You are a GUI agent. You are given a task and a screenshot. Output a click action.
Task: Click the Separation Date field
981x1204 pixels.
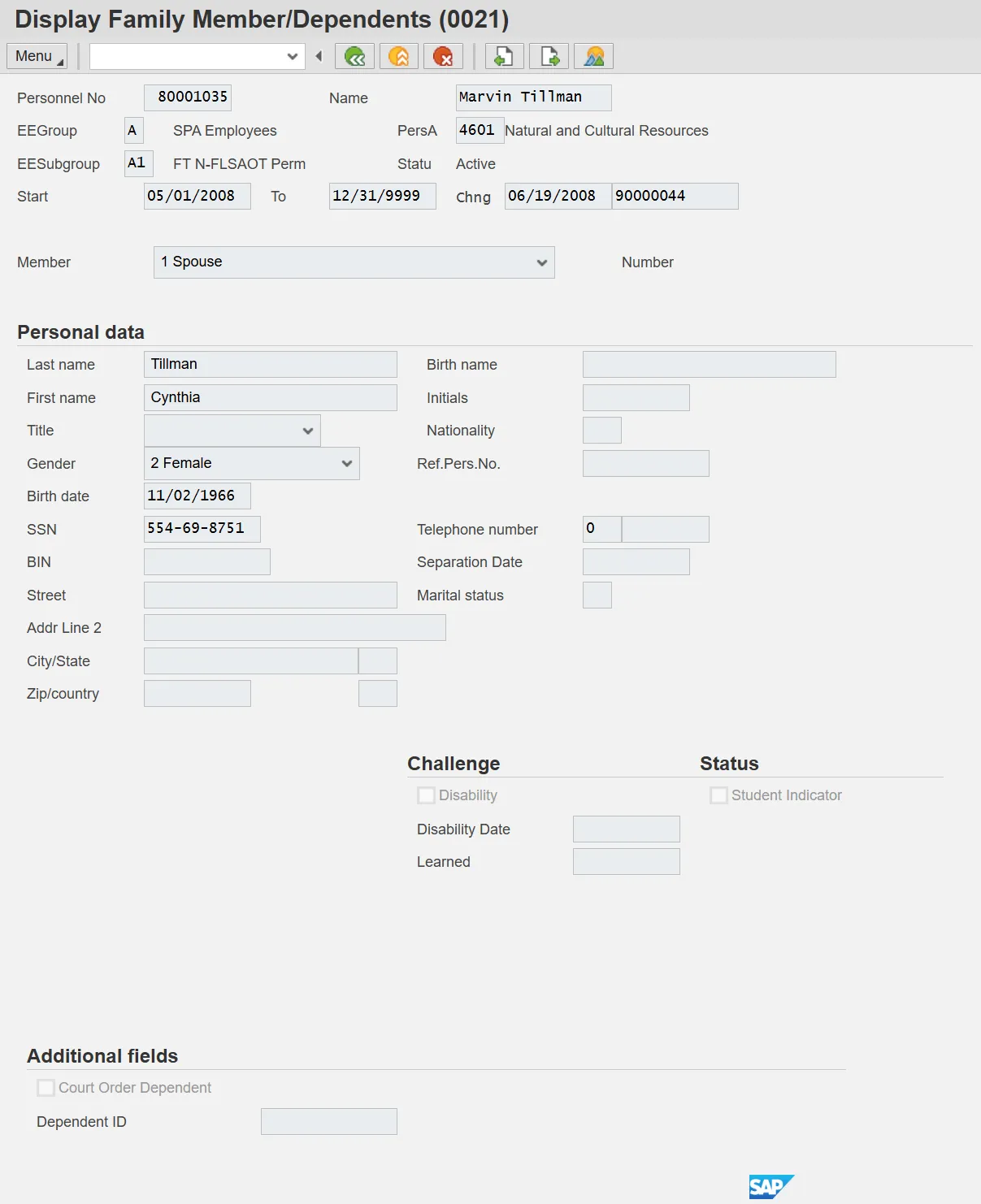tap(636, 562)
